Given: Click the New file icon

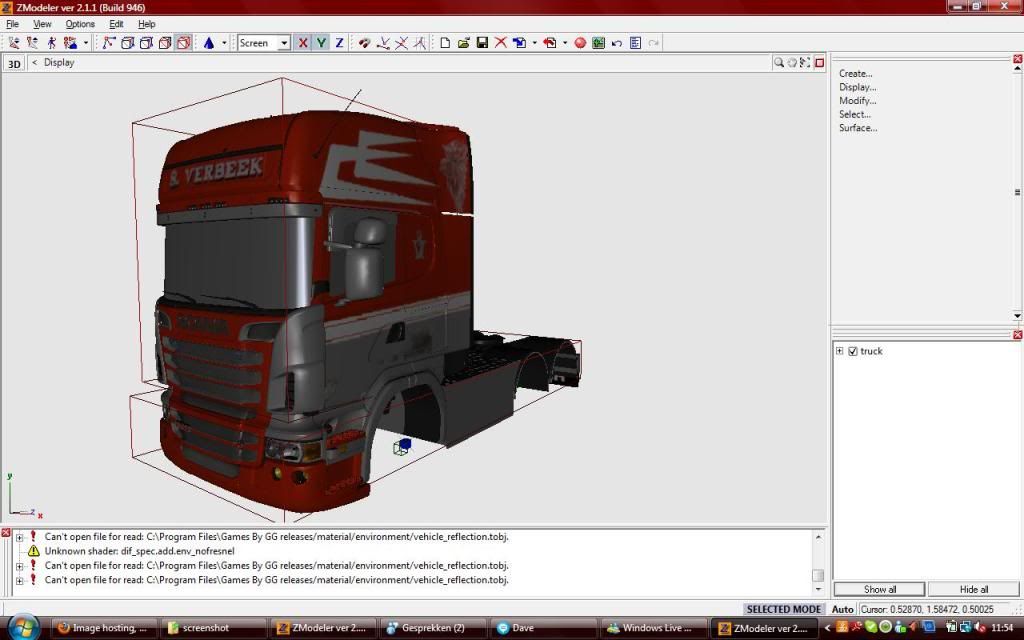Looking at the screenshot, I should [445, 43].
